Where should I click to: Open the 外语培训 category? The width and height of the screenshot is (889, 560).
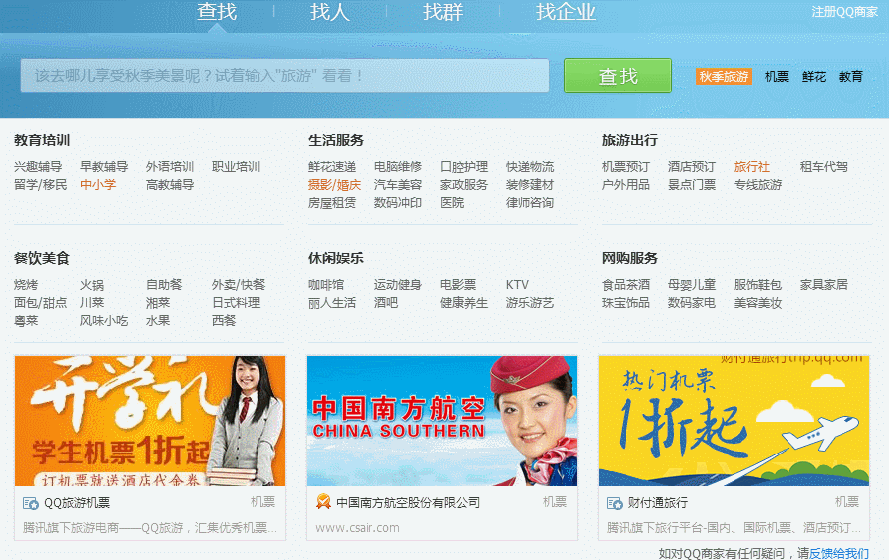[170, 167]
